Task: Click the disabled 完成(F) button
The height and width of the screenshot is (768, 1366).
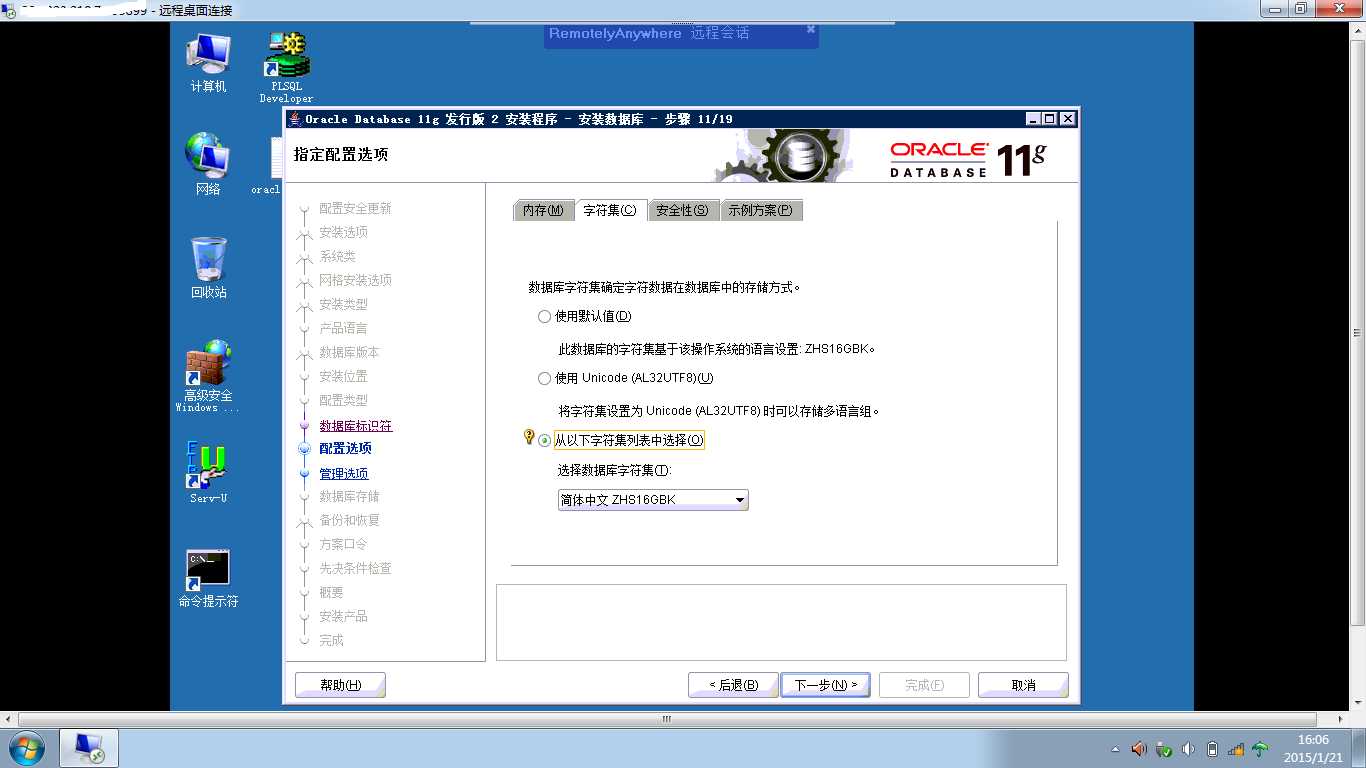Action: pyautogui.click(x=924, y=685)
